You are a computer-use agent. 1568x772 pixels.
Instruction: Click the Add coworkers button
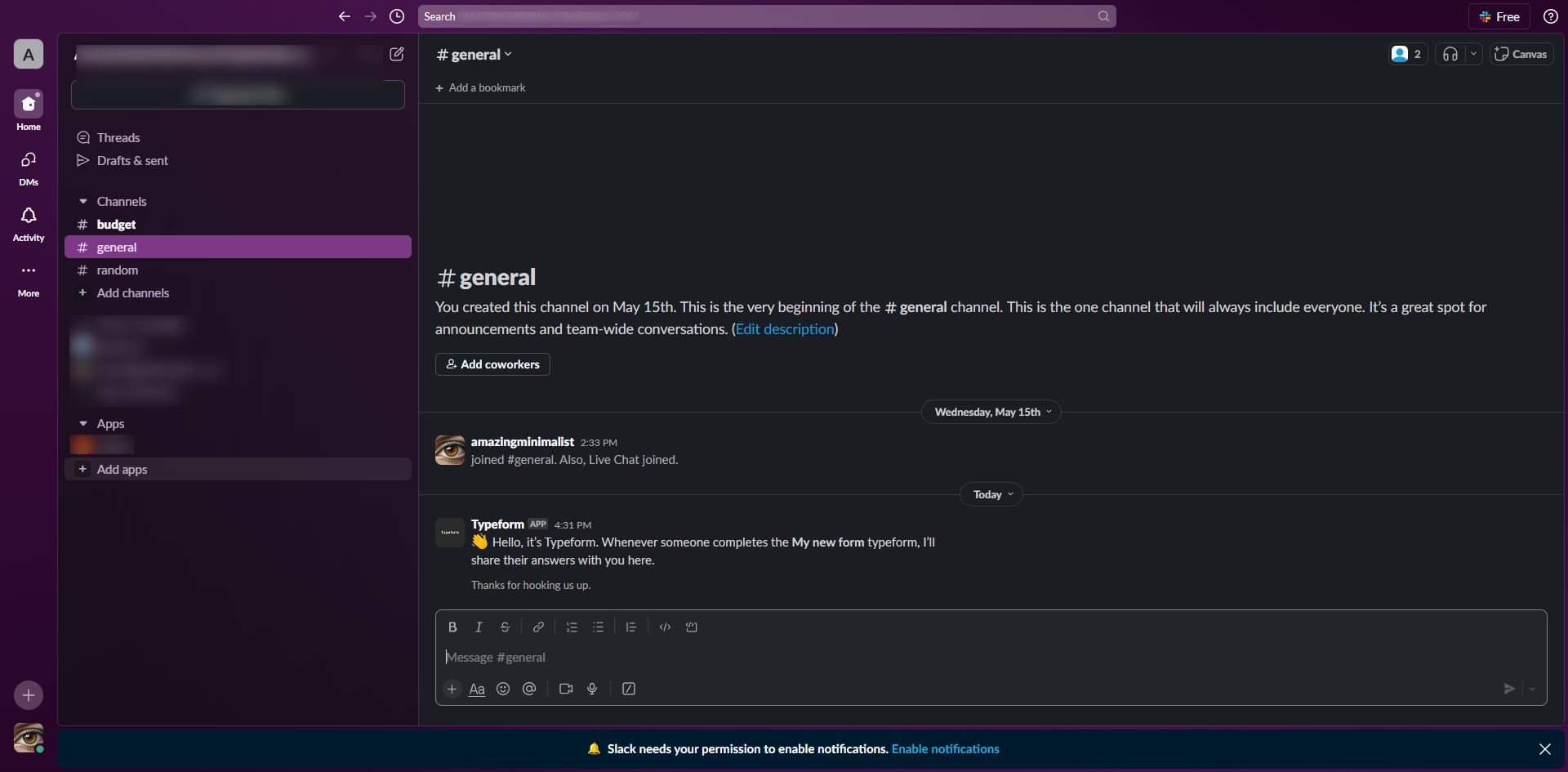click(492, 364)
